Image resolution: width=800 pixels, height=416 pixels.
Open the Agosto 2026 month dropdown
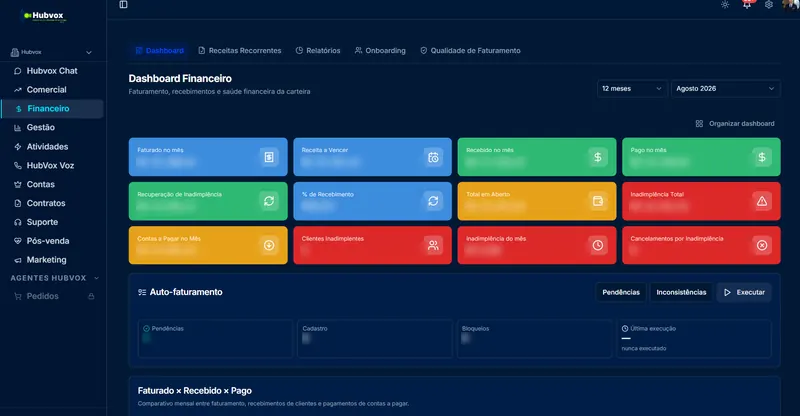pos(725,89)
